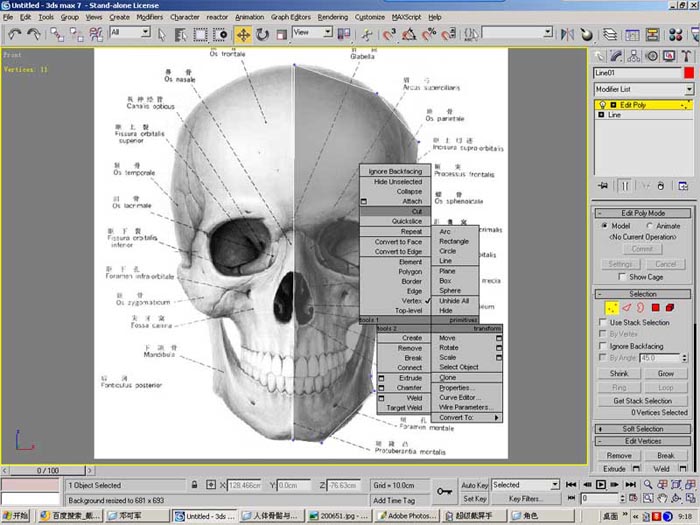Click the Break button in Edit Vertices
Viewport: 700px width, 525px height.
pos(666,455)
